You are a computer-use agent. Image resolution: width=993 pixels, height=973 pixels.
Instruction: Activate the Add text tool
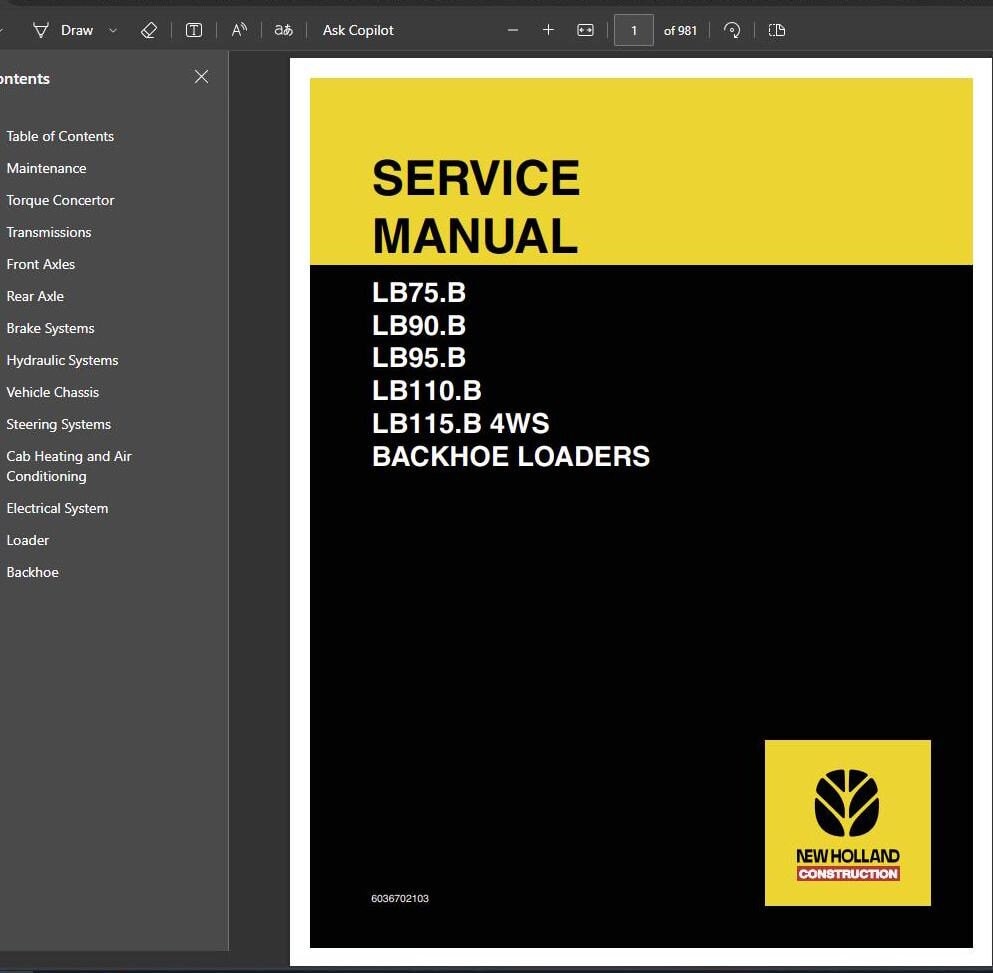coord(194,30)
